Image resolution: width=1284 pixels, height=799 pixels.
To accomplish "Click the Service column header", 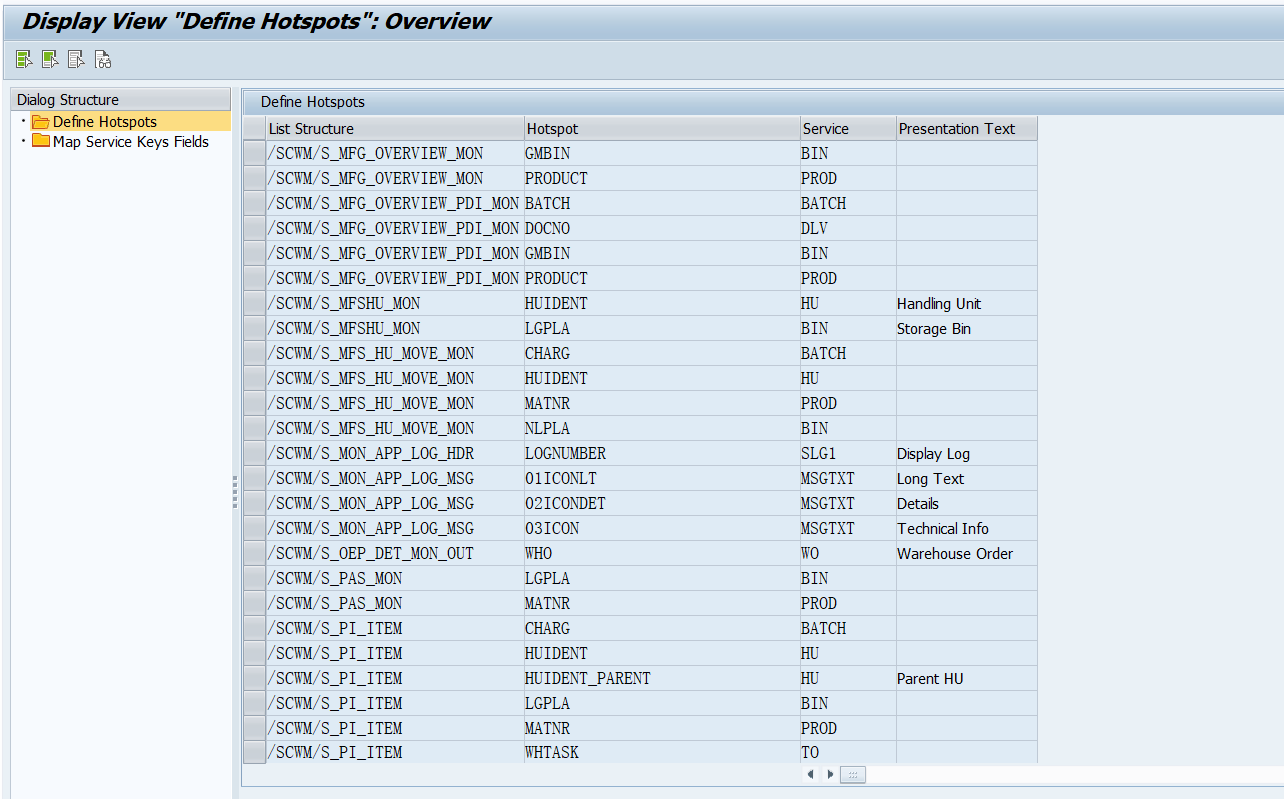I will (x=848, y=129).
